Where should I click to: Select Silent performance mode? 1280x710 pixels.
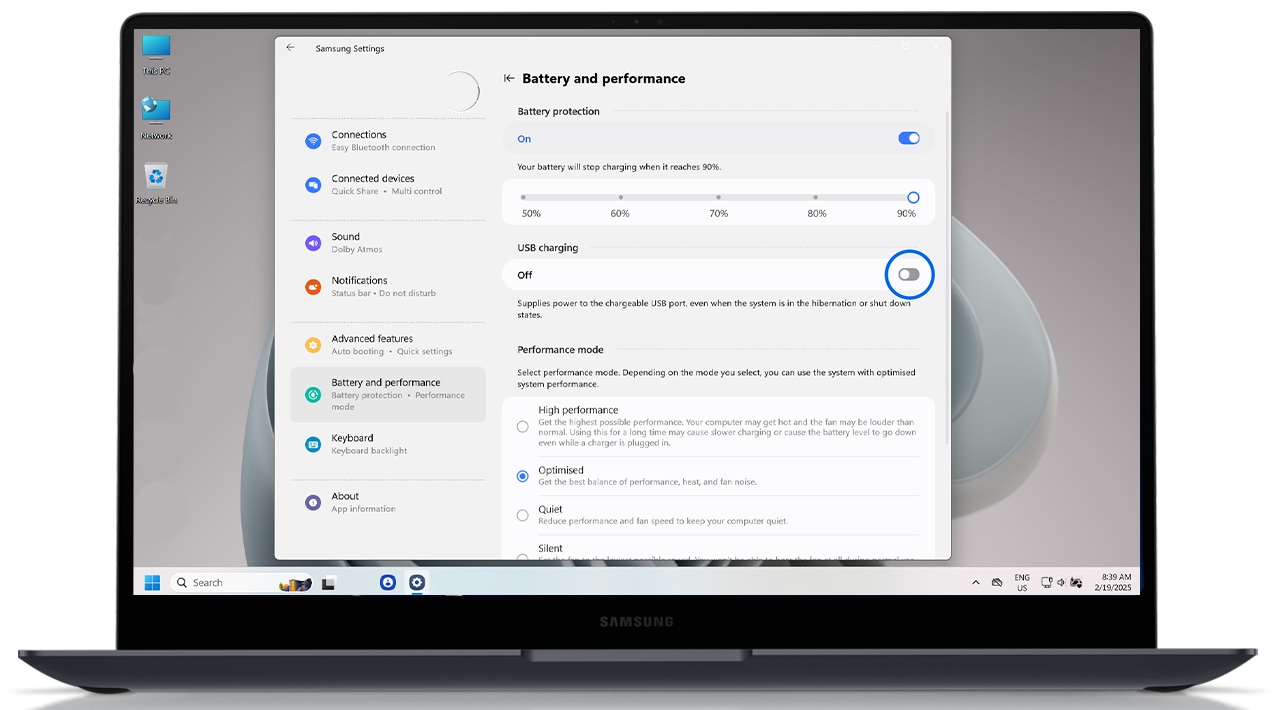click(522, 556)
